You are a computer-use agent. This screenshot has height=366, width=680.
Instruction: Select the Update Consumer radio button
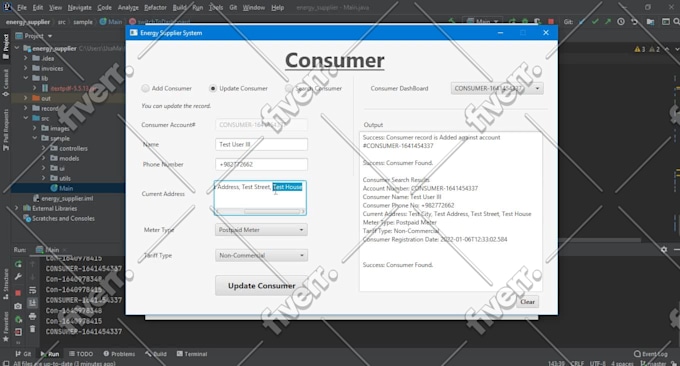click(212, 88)
